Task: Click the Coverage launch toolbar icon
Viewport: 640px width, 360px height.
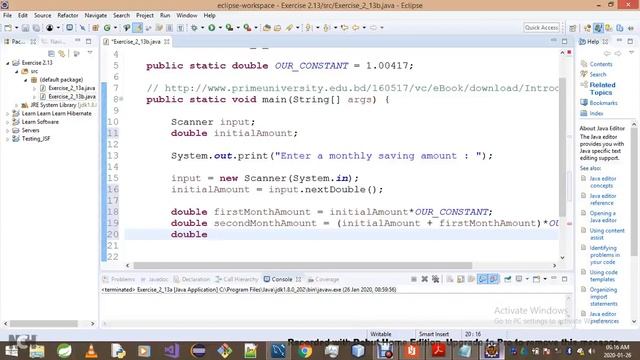Action: [229, 28]
